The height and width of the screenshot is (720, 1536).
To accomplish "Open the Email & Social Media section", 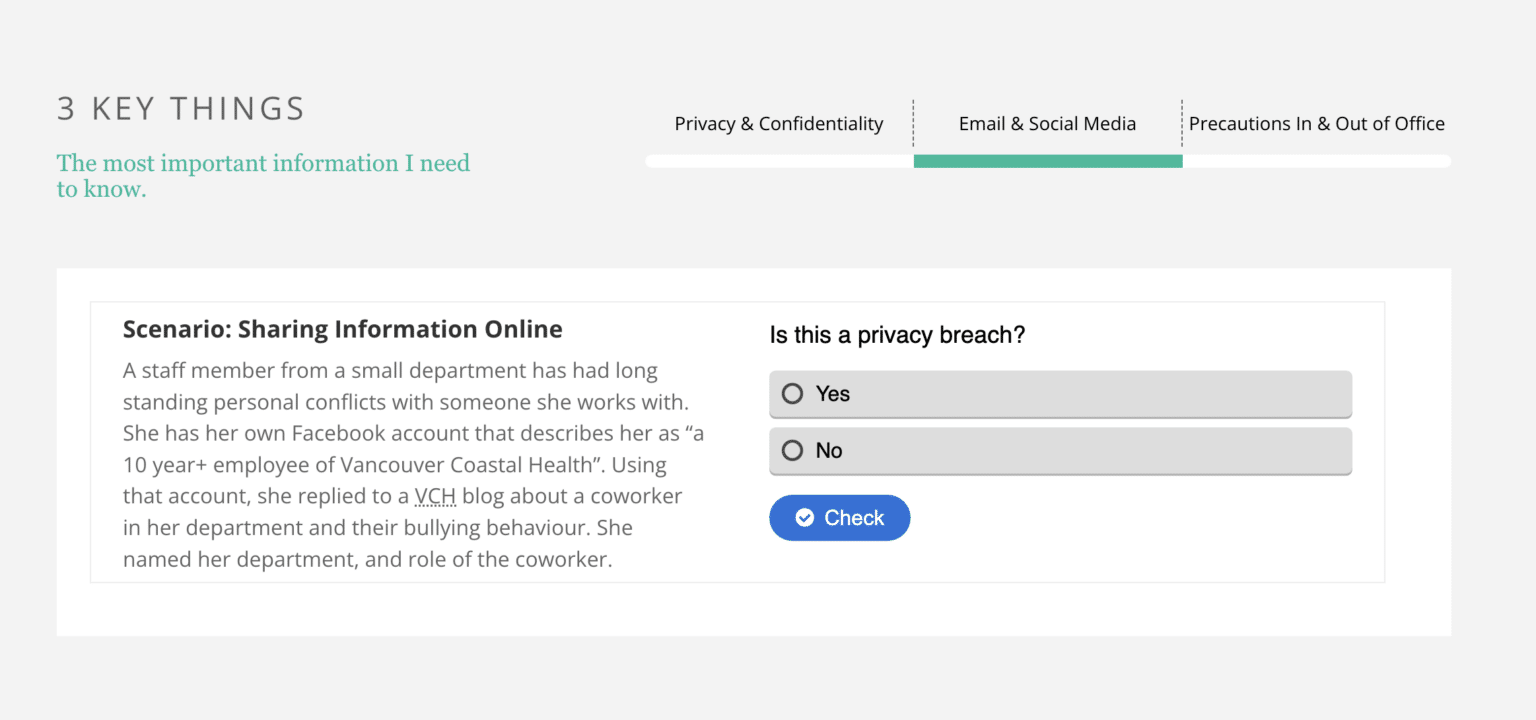I will pyautogui.click(x=1047, y=123).
